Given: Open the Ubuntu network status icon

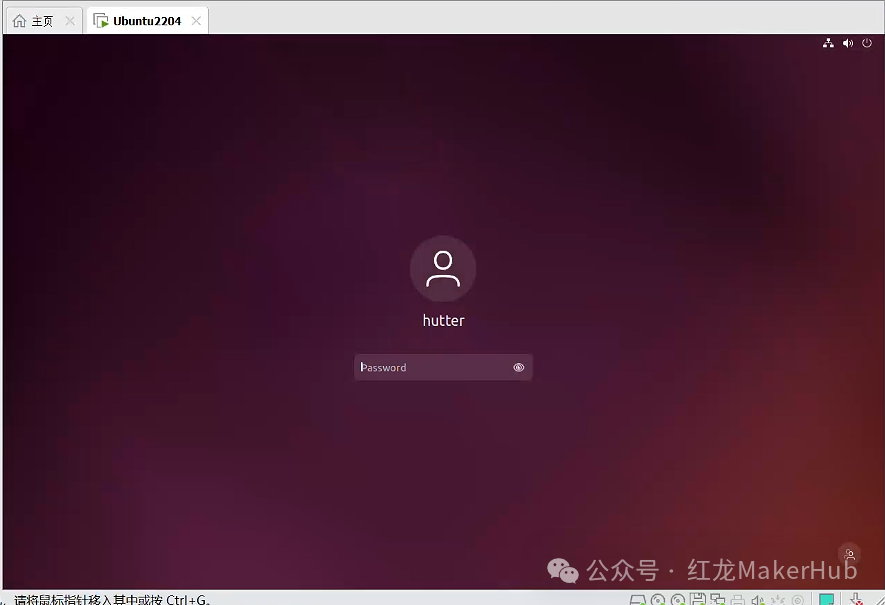Looking at the screenshot, I should pos(828,43).
